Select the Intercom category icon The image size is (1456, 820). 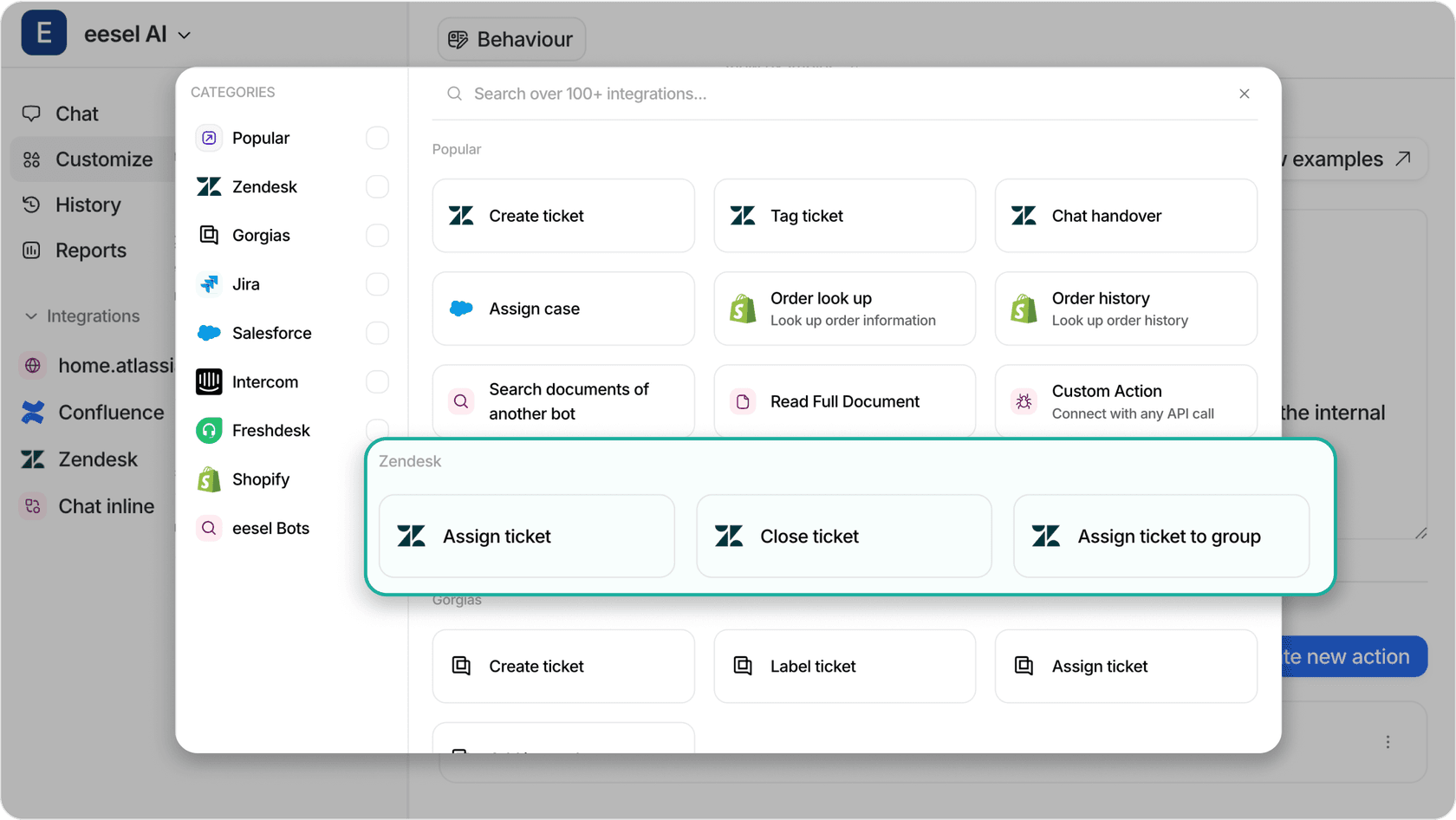coord(209,381)
